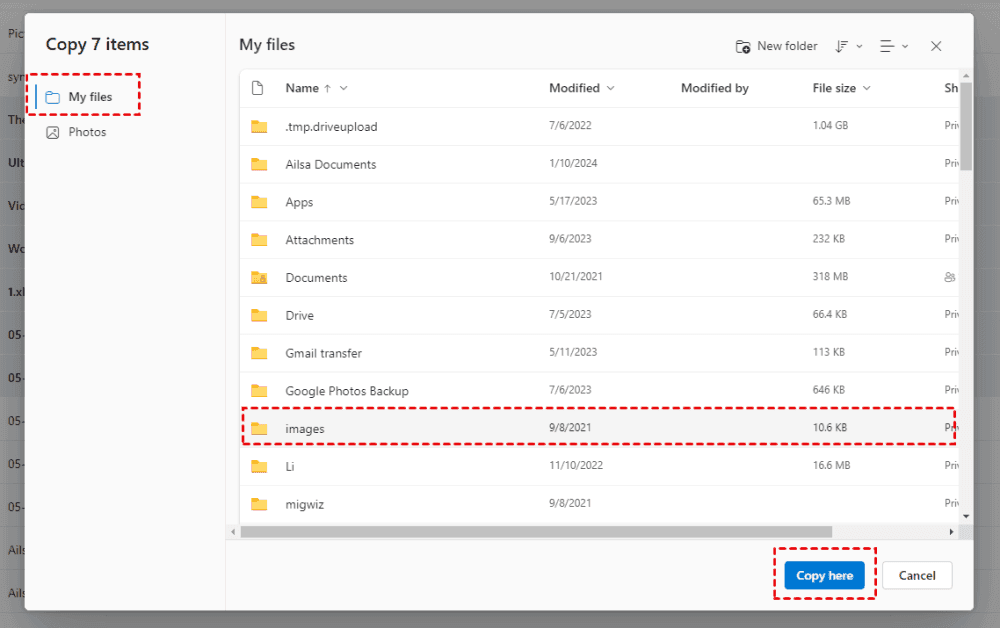Screen dimensions: 1000x628
Task: Click the vertical scrollbar thumb
Action: click(x=966, y=126)
